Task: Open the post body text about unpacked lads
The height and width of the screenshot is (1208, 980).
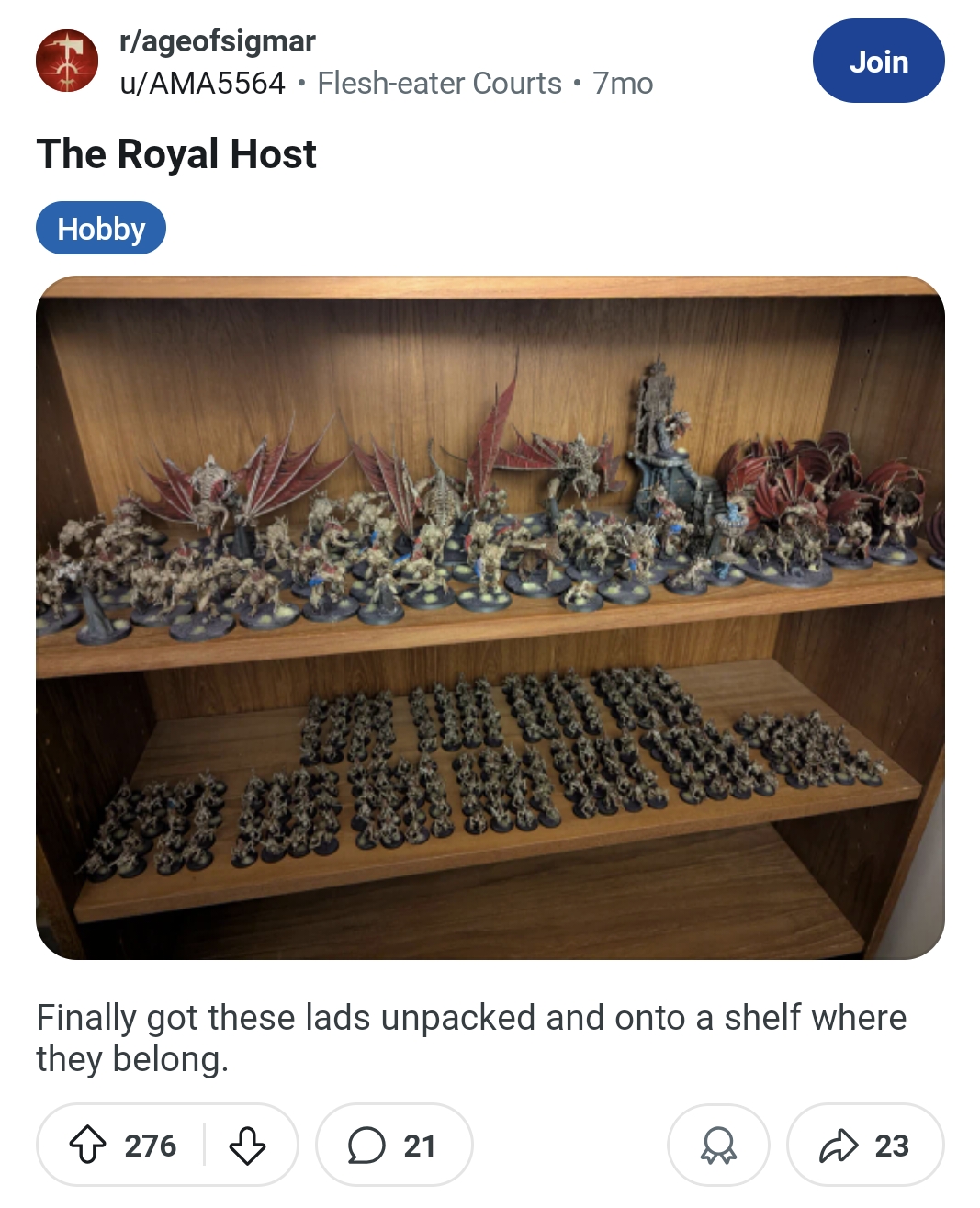Action: (471, 1038)
